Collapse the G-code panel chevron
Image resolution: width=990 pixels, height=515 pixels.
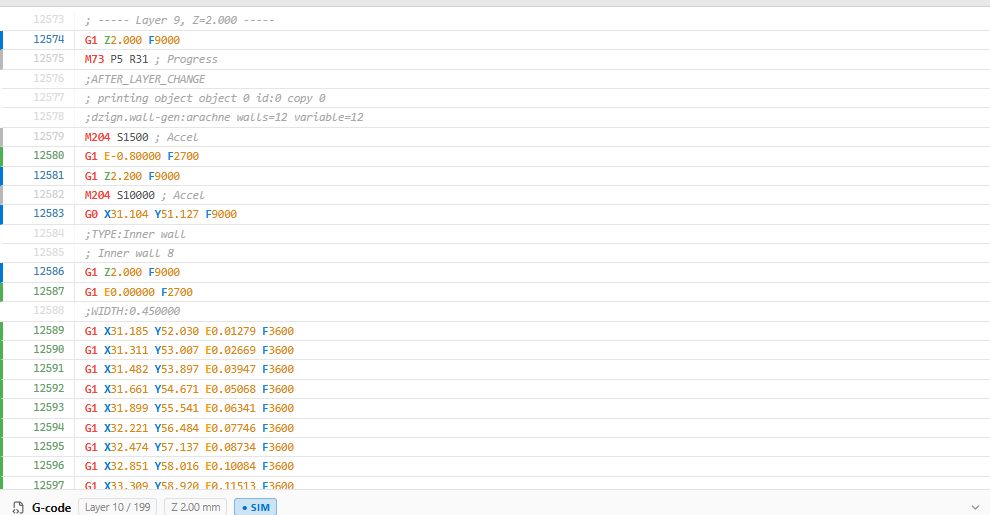[976, 507]
